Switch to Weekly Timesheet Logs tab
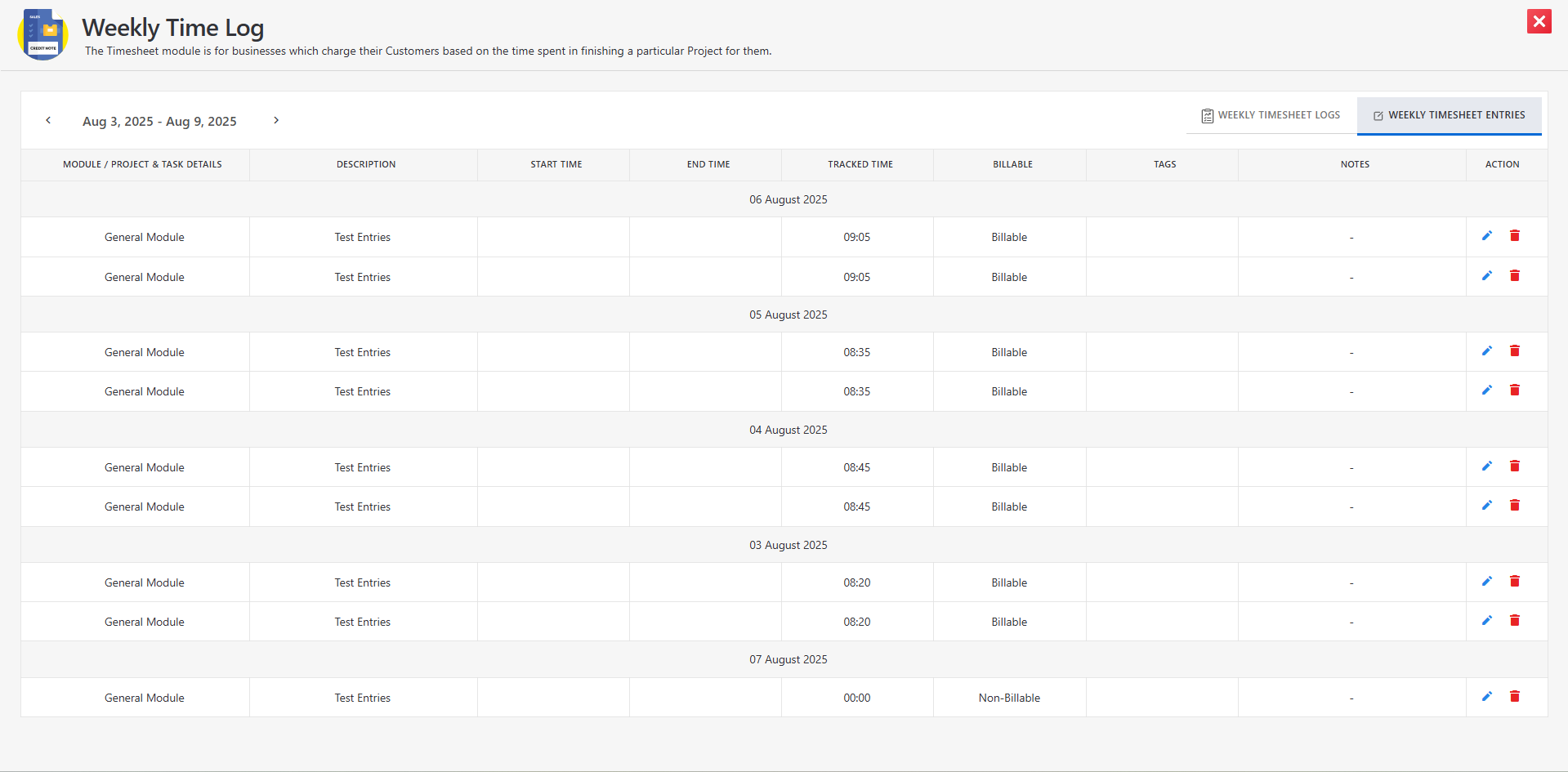The height and width of the screenshot is (772, 1568). tap(1271, 115)
